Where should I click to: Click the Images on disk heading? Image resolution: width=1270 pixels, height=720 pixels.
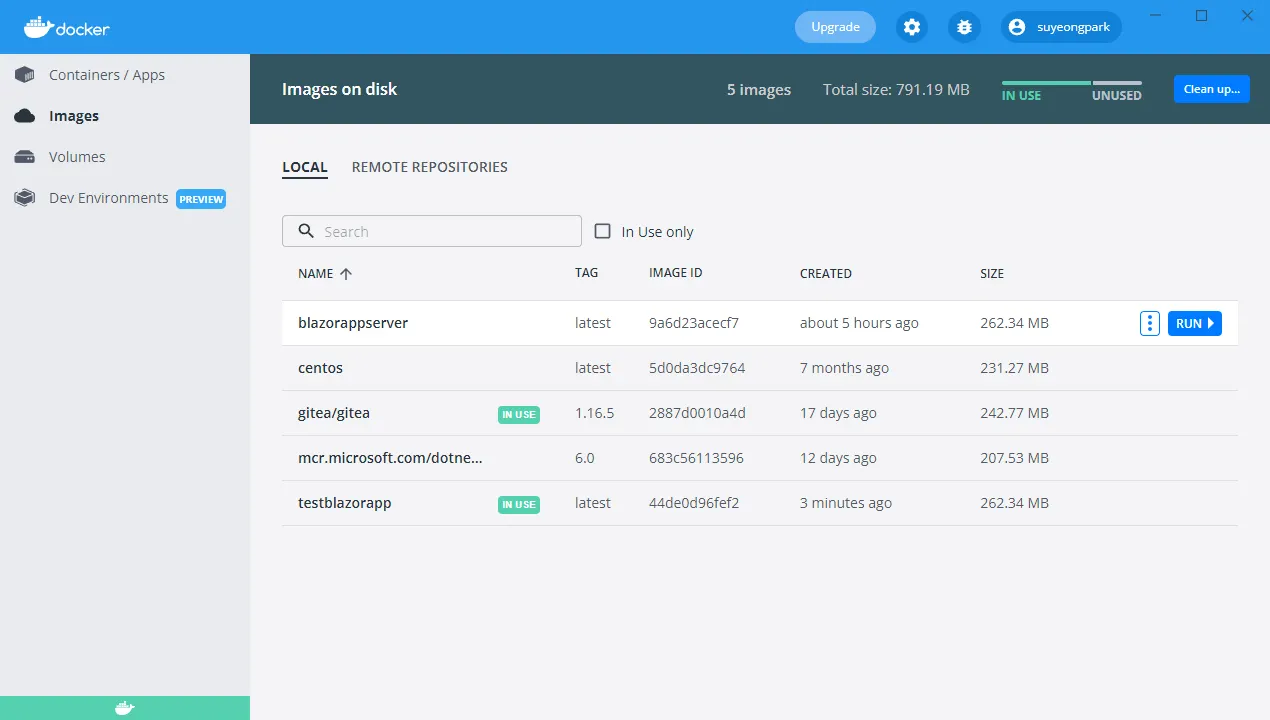(339, 89)
